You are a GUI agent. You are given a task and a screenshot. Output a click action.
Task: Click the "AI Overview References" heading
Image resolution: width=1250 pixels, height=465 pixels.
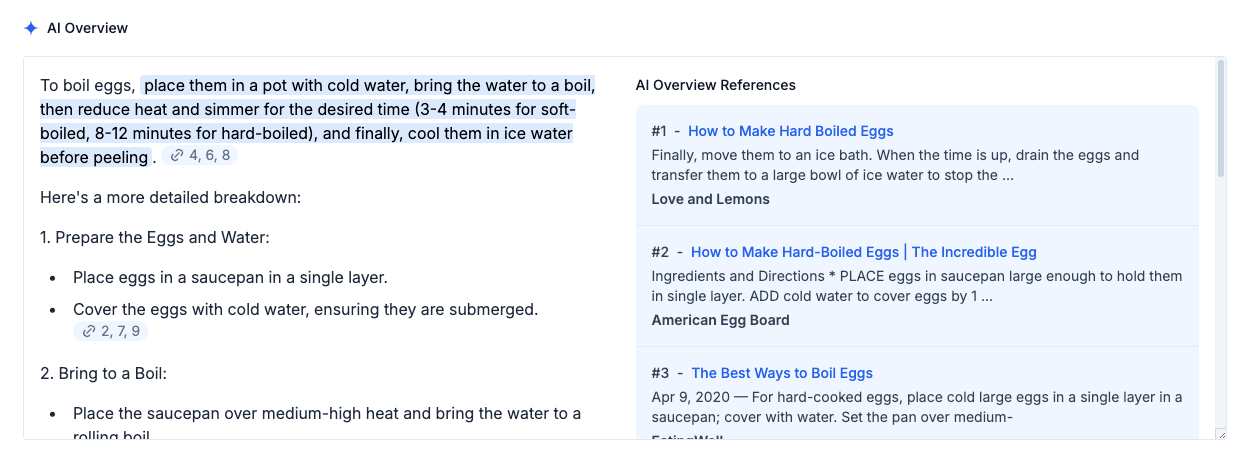tap(715, 85)
